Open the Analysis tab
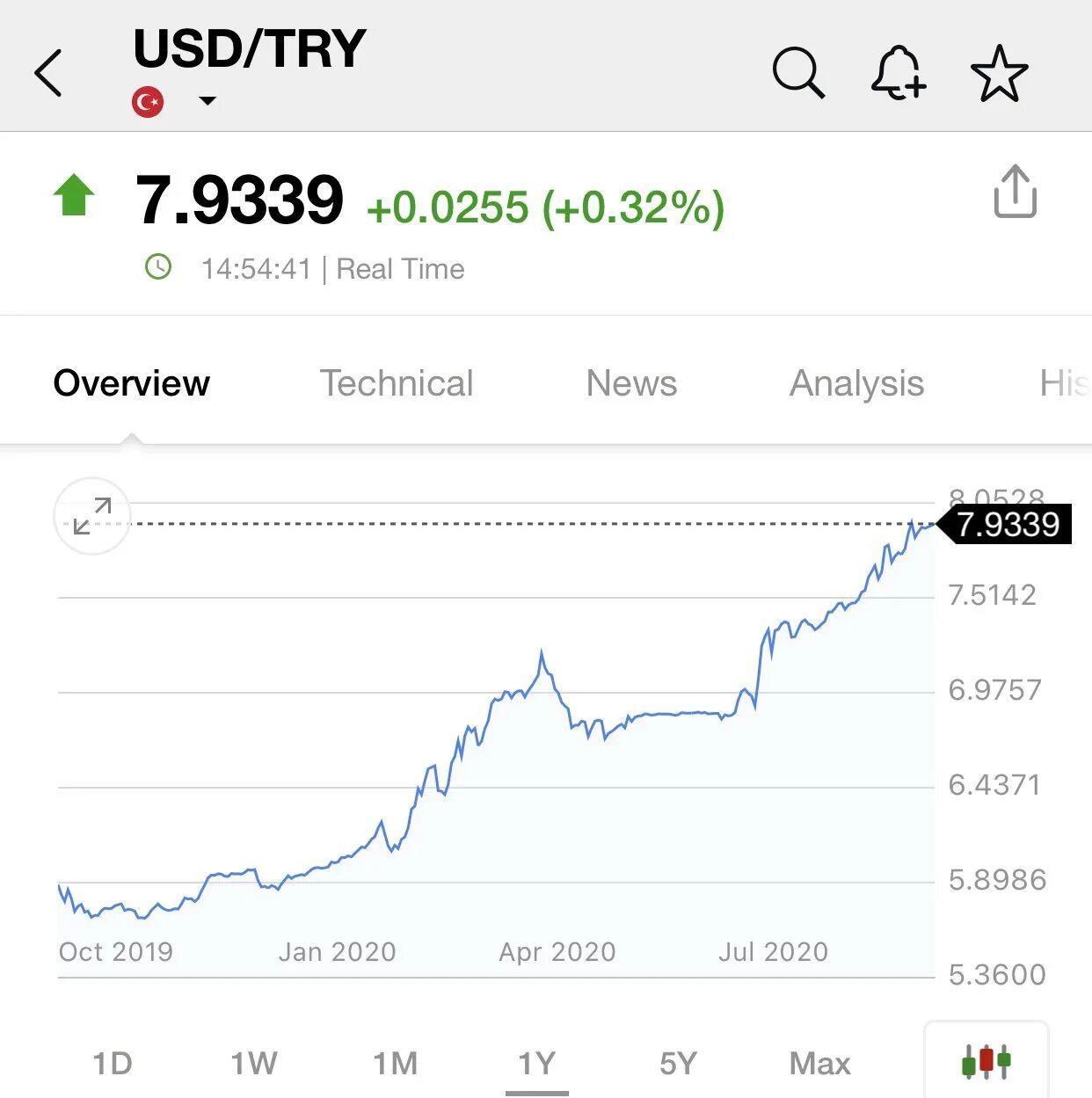 [856, 384]
